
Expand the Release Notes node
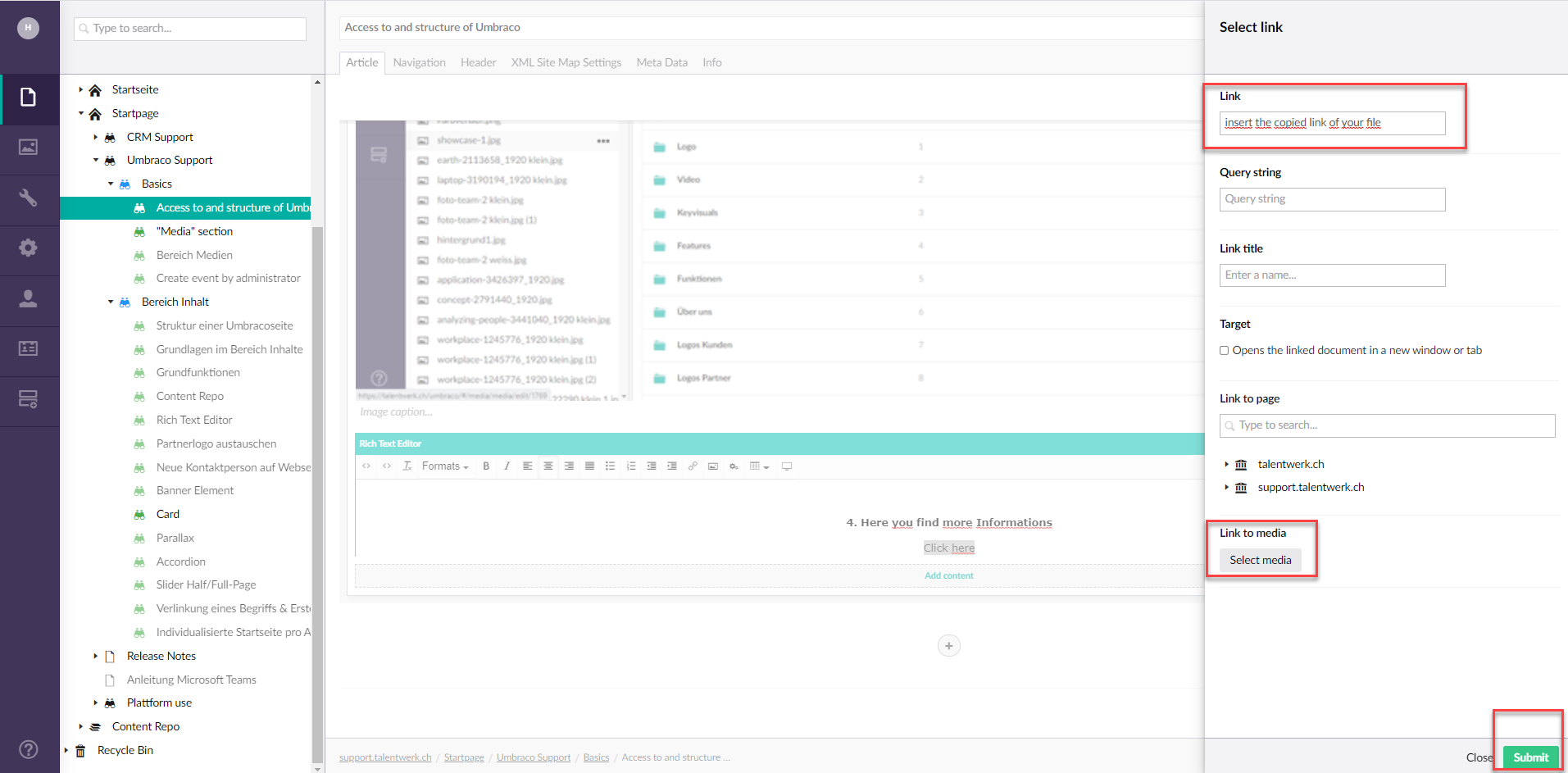click(95, 656)
